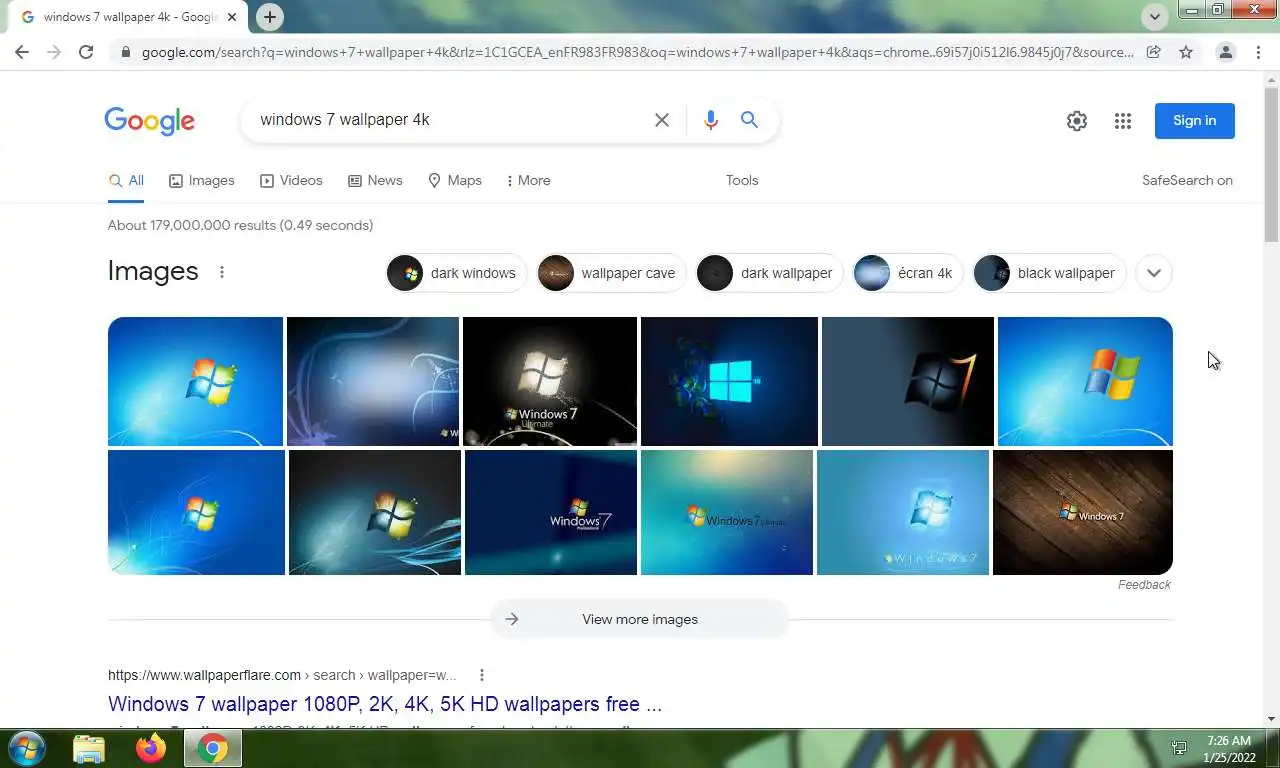Screen dimensions: 1280x768
Task: Select the 'wallpaper cave' filter chip
Action: [611, 273]
